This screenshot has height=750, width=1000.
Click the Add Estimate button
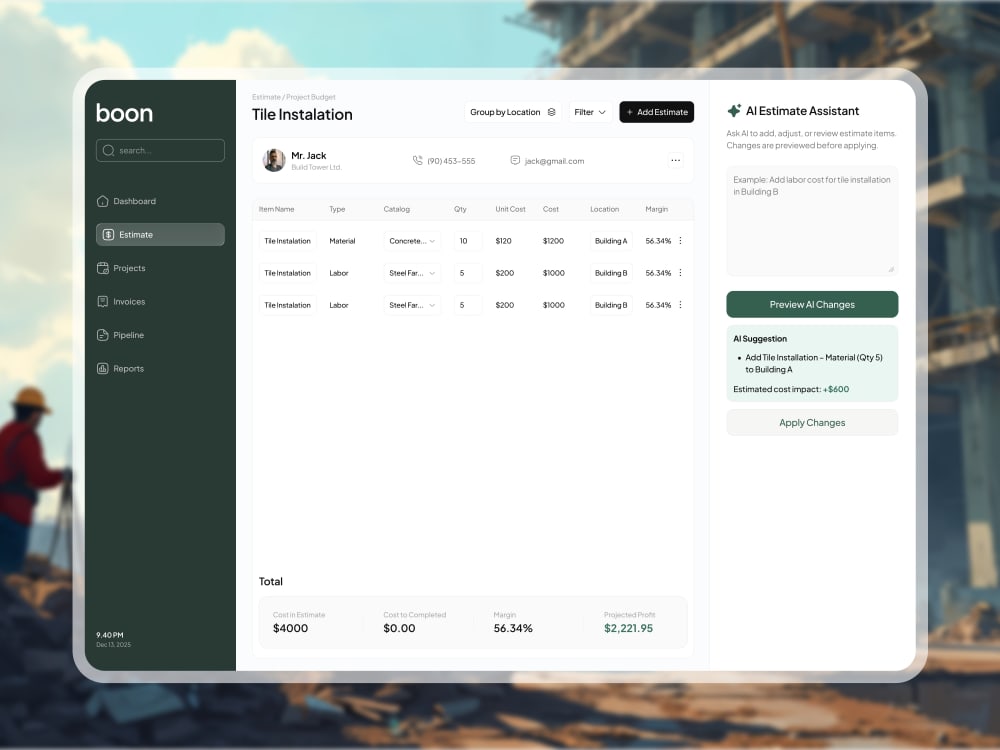(656, 112)
